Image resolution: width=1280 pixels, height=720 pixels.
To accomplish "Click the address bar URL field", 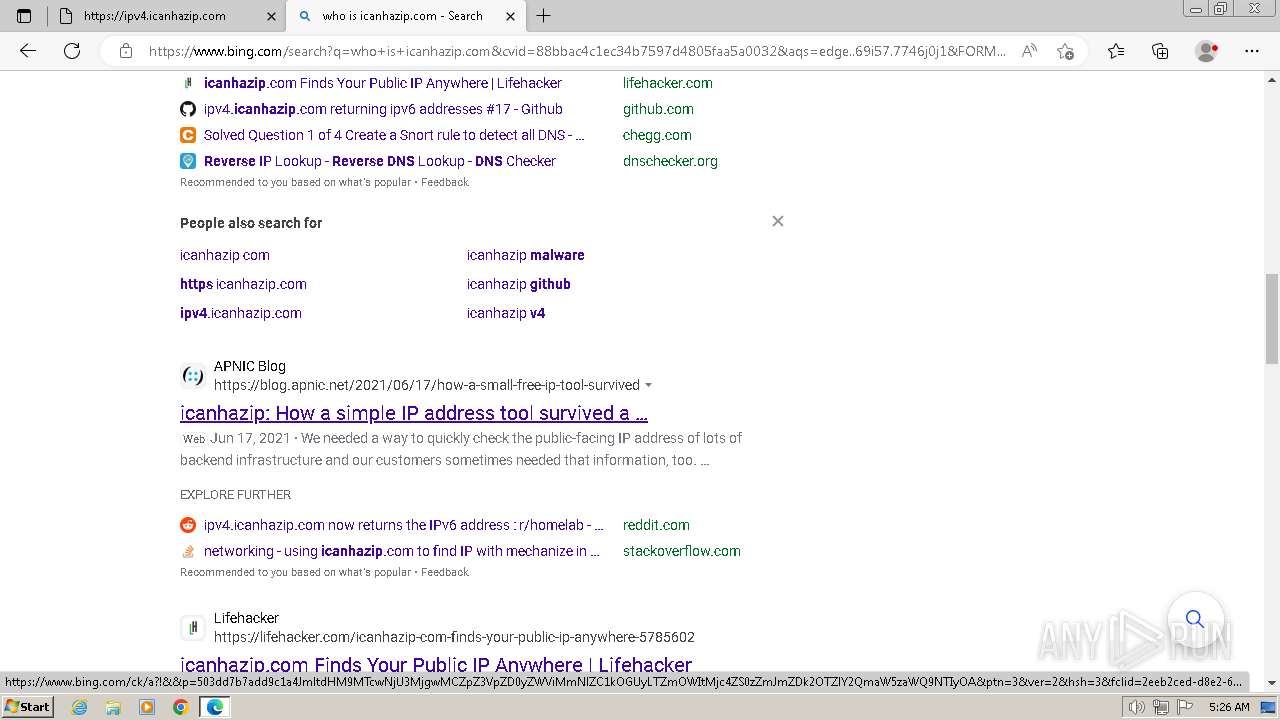I will pyautogui.click(x=576, y=51).
